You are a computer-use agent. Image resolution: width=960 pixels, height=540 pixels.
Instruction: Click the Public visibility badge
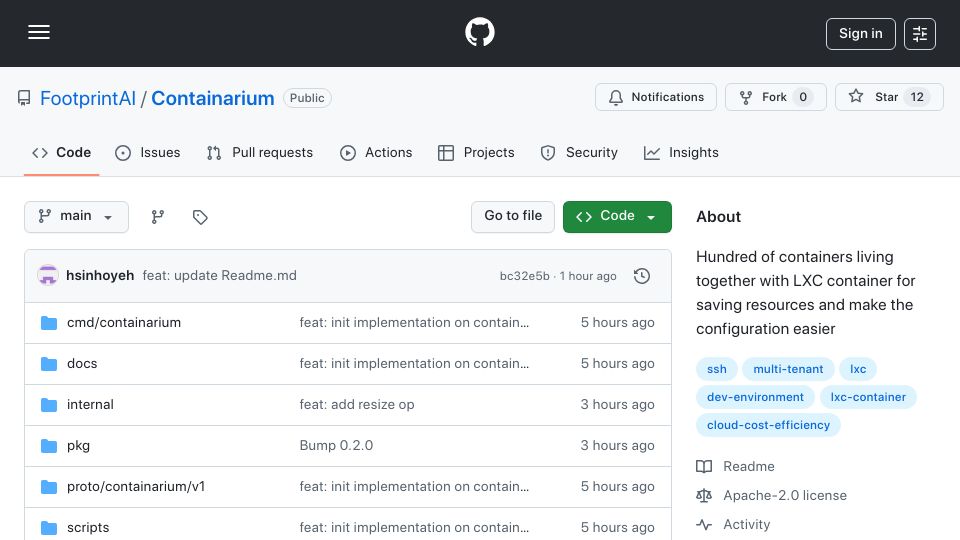[x=307, y=98]
